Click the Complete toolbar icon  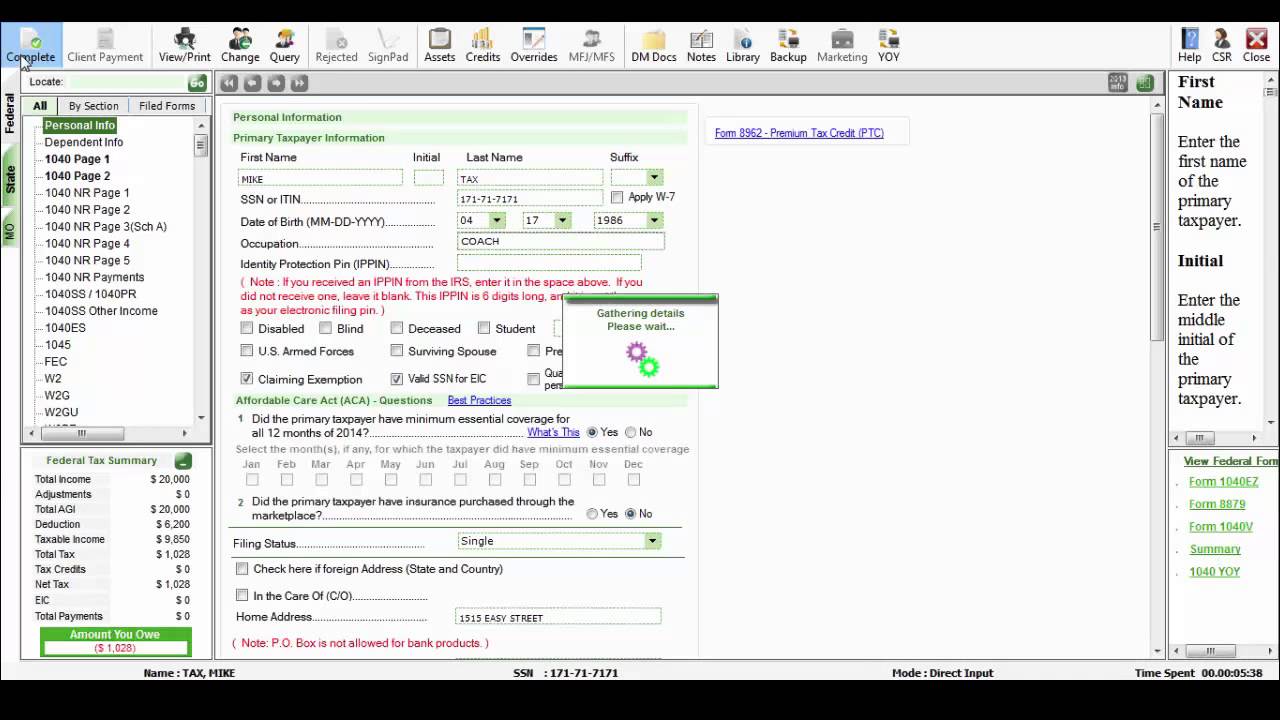(x=31, y=46)
